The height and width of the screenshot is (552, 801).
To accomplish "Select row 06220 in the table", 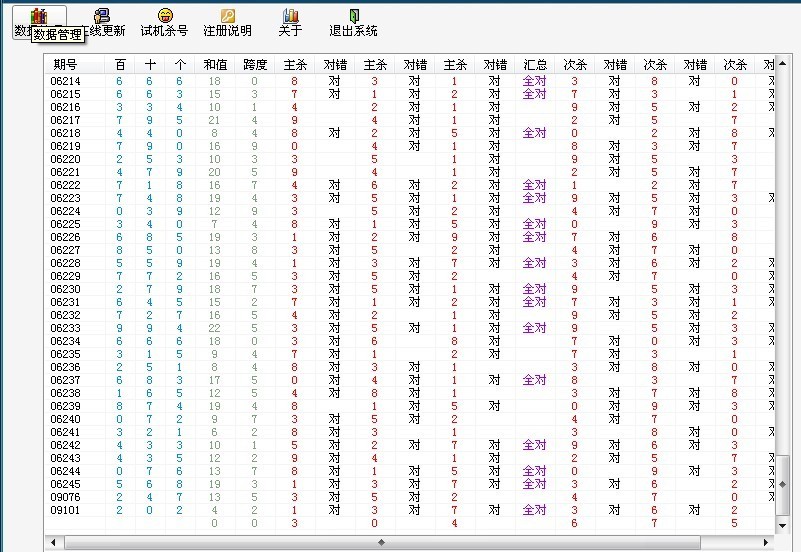I will 410,159.
